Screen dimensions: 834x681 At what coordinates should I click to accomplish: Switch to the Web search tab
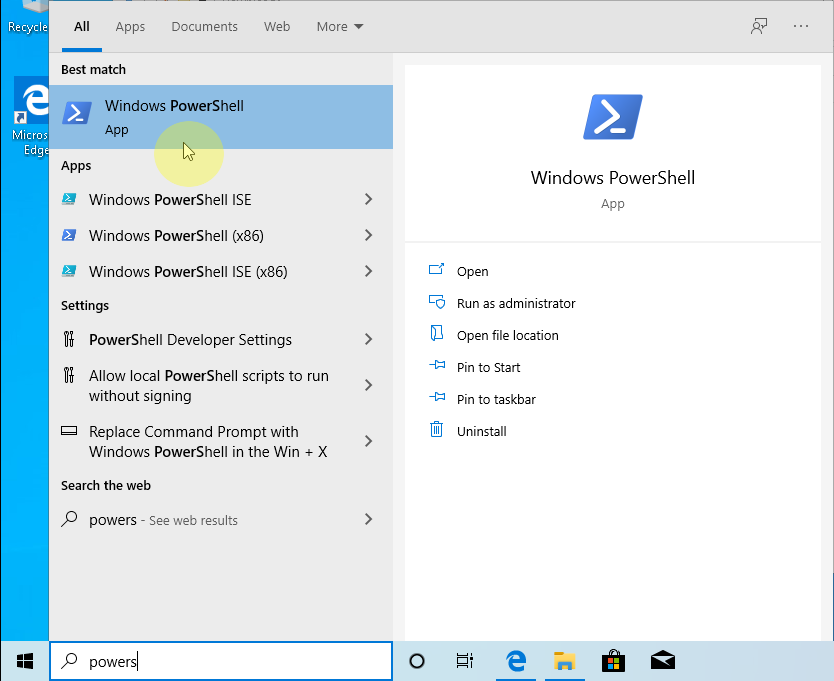click(x=277, y=27)
